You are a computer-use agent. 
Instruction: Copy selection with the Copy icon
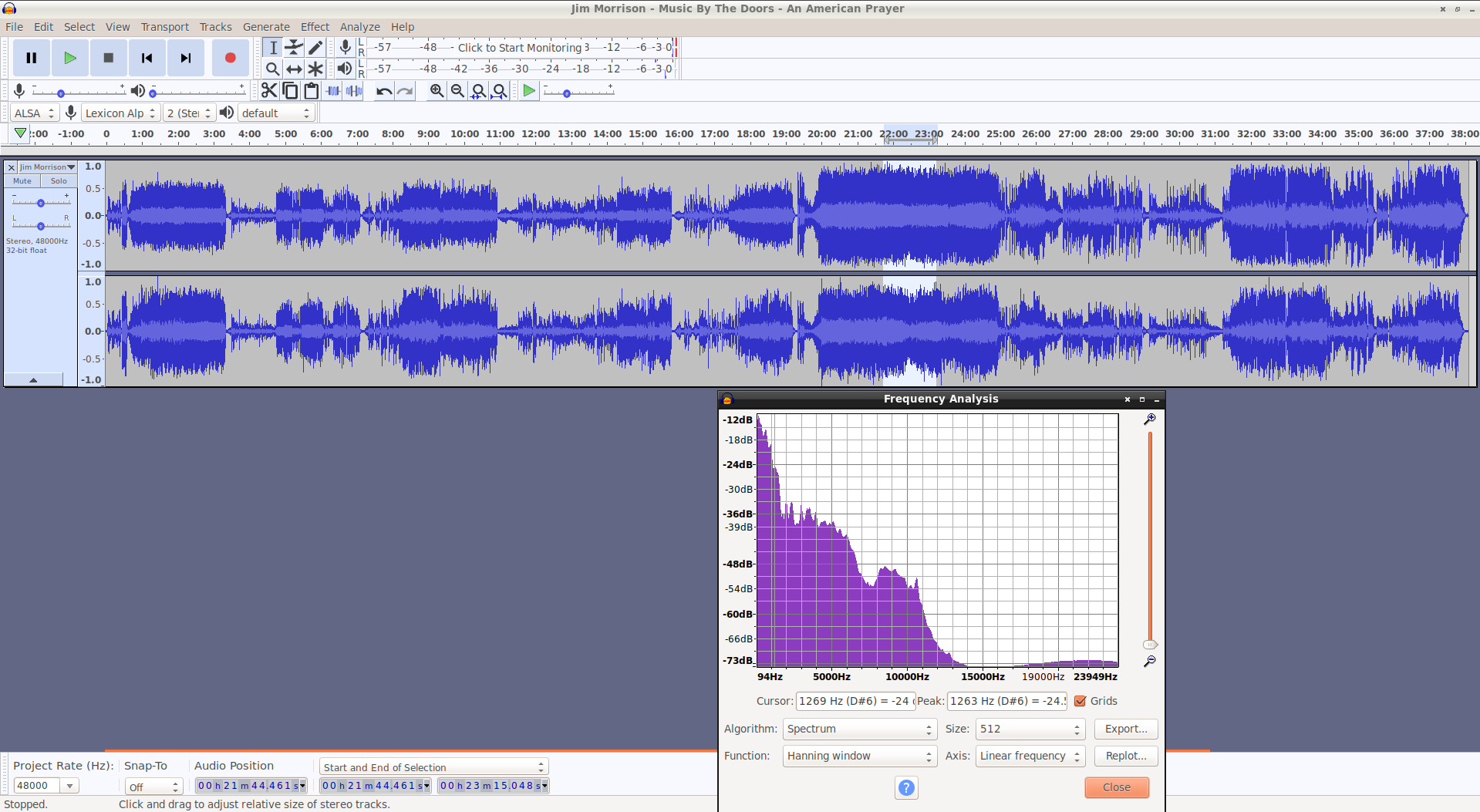coord(290,91)
